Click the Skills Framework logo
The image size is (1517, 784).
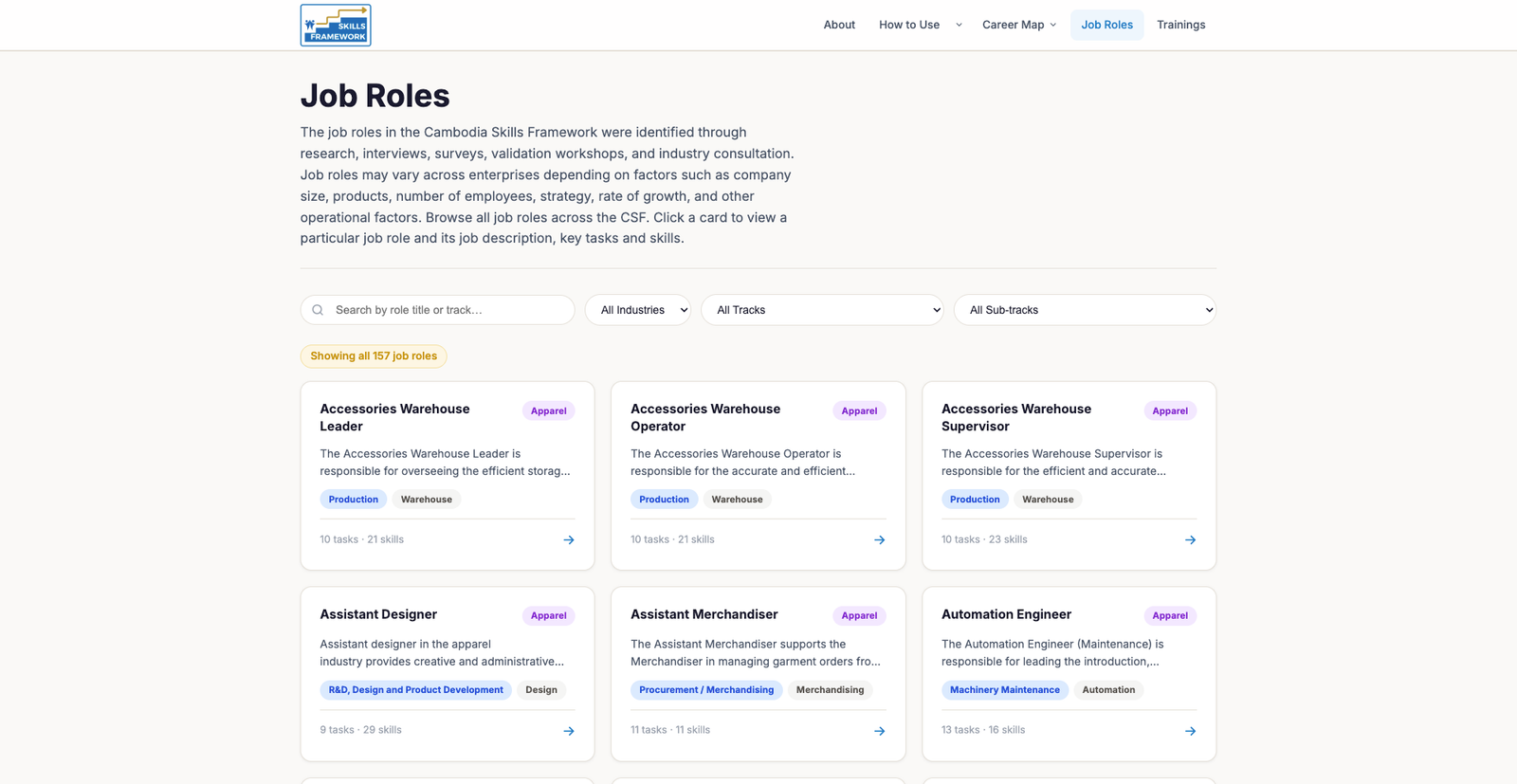336,26
